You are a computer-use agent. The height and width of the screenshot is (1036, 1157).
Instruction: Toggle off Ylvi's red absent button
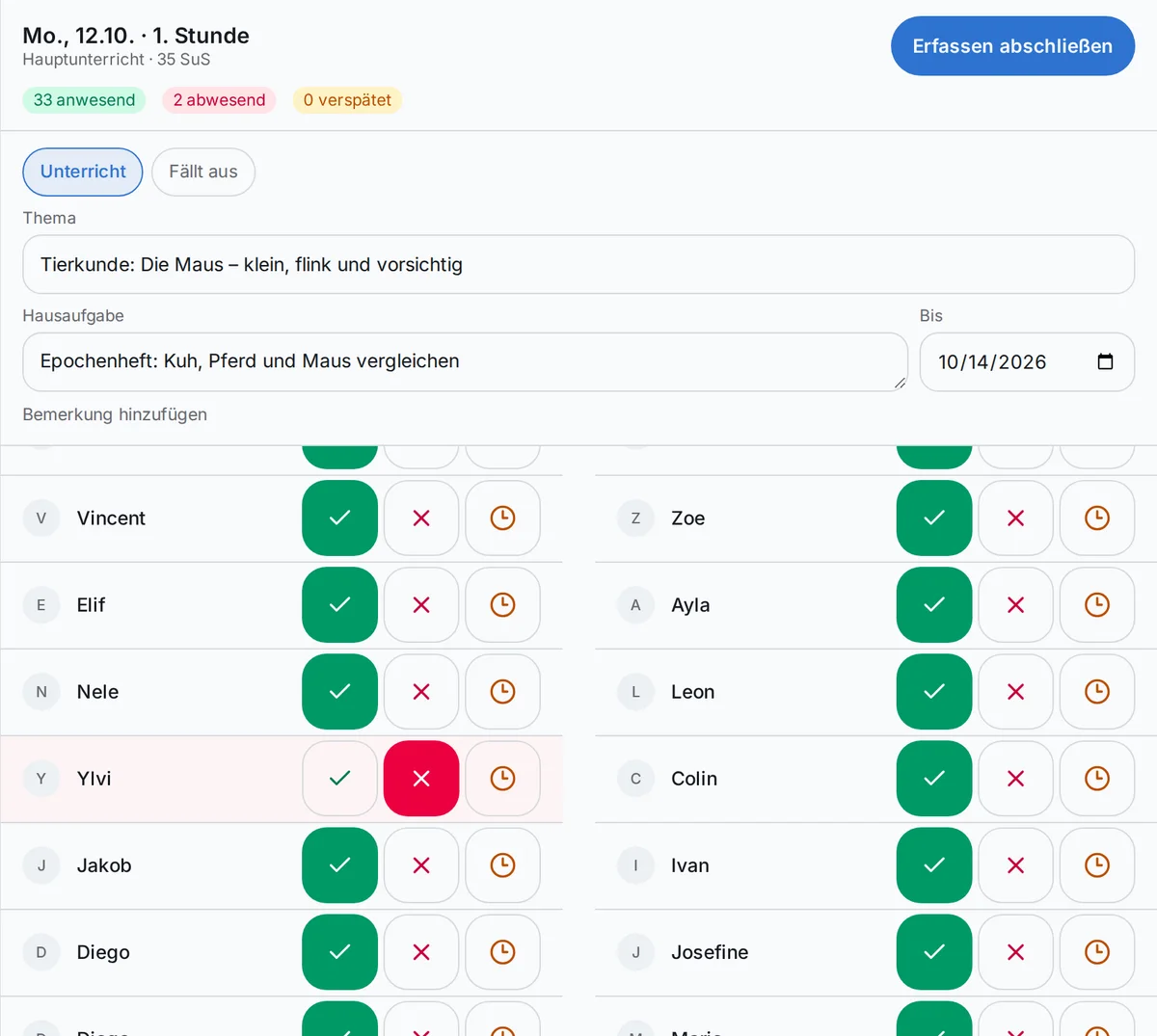421,779
